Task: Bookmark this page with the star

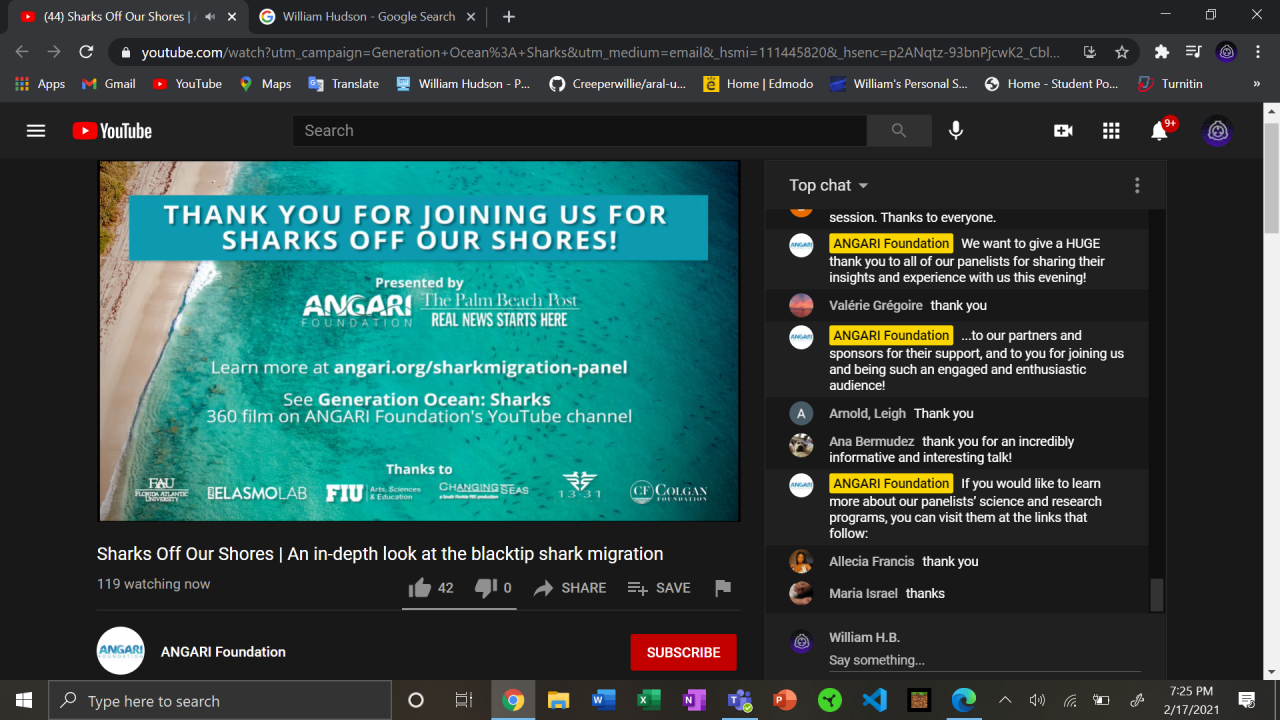Action: click(x=1122, y=52)
